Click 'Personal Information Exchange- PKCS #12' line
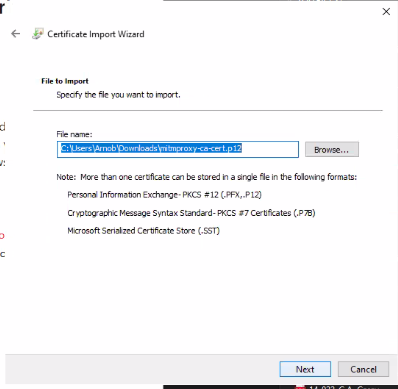This screenshot has height=389, width=398. pos(164,195)
